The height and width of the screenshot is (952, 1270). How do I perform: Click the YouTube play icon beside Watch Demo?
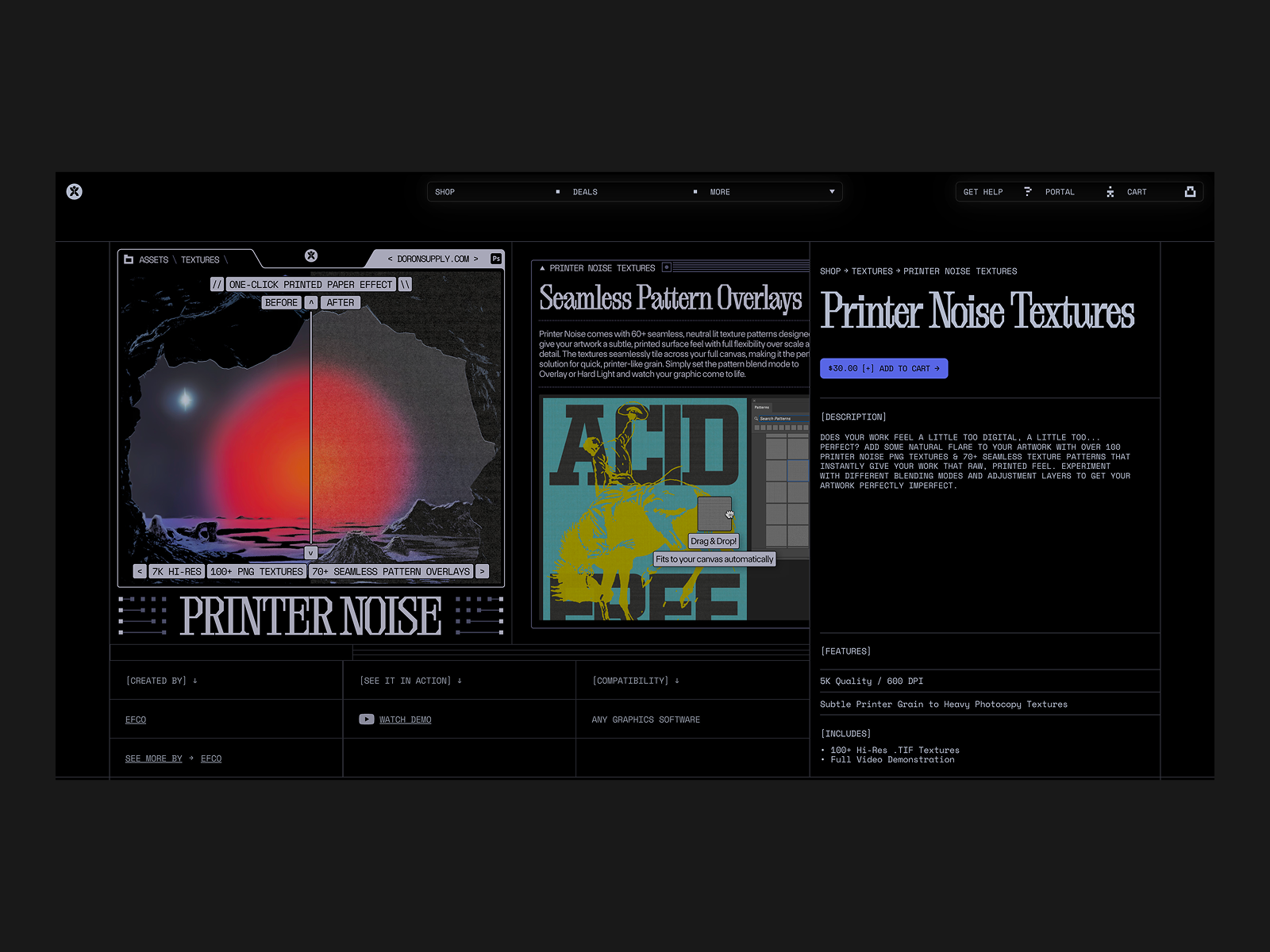(x=366, y=720)
